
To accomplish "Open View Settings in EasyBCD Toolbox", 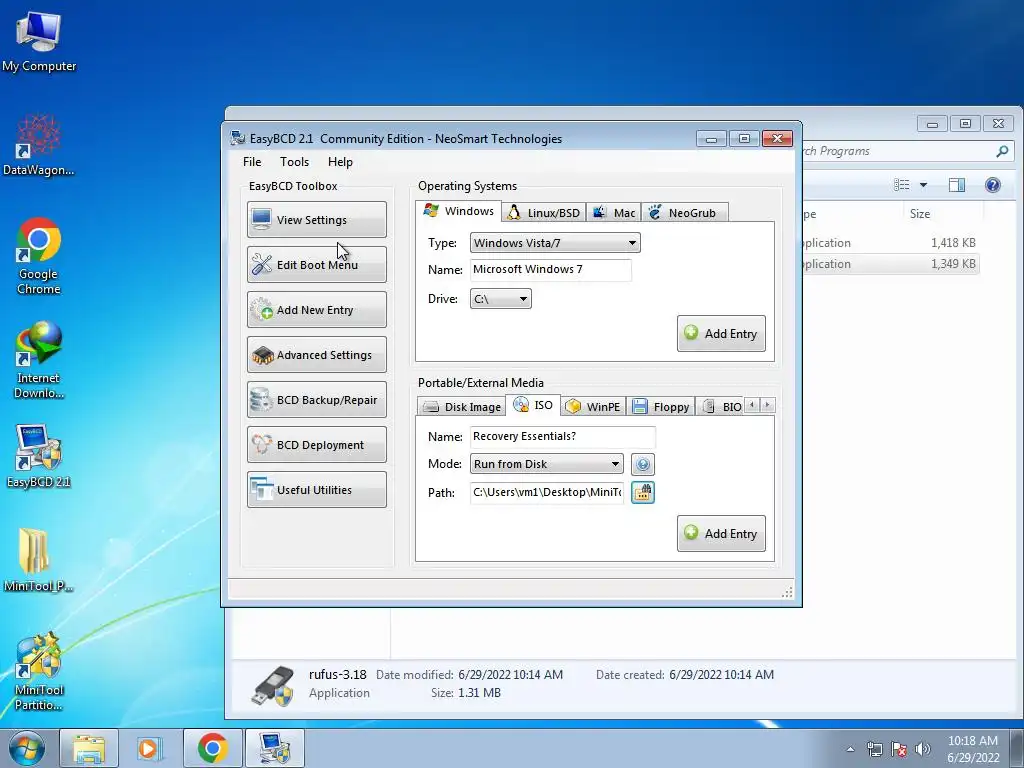I will click(317, 219).
